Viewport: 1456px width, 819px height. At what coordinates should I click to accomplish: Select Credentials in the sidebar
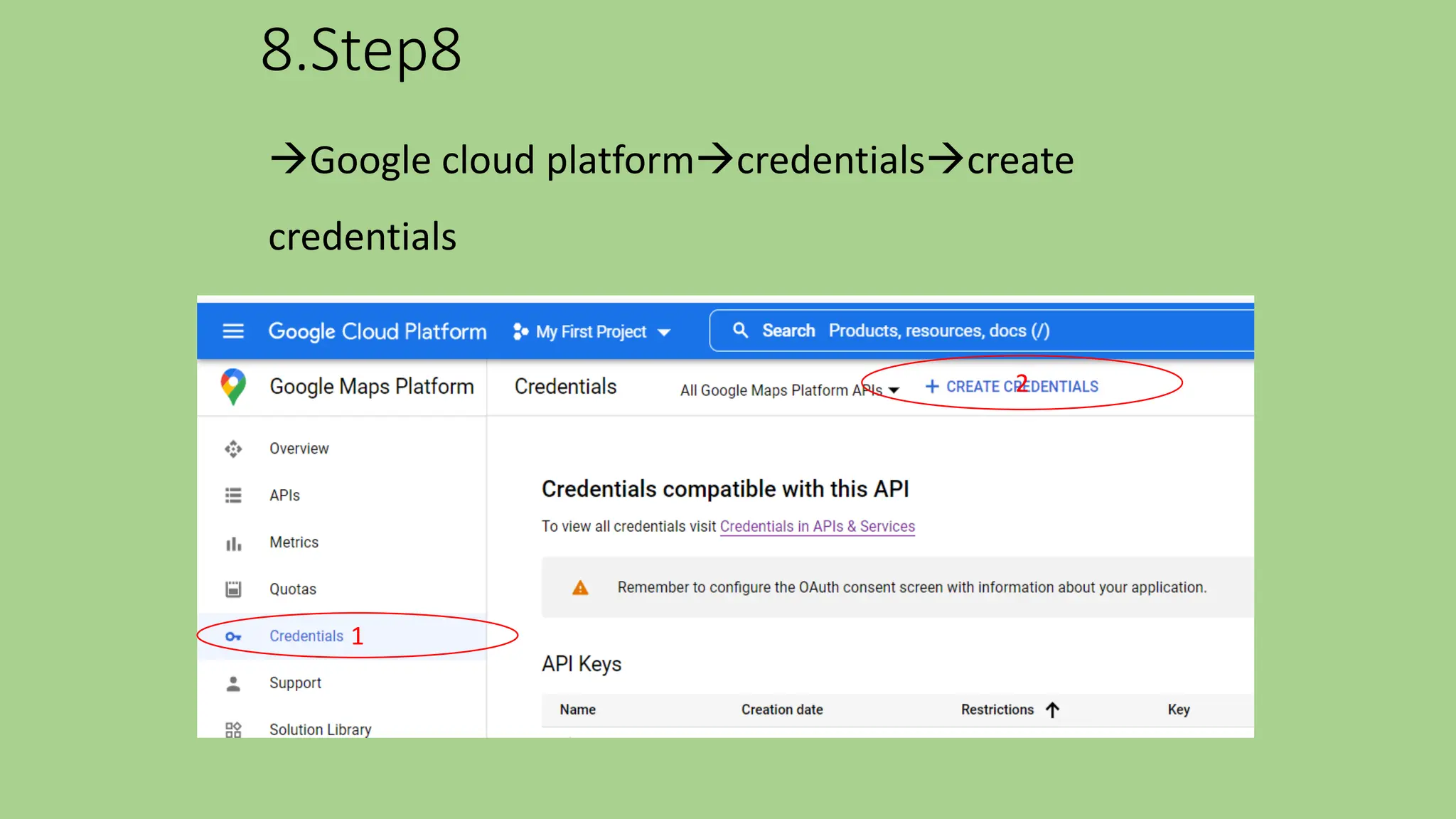coord(306,636)
